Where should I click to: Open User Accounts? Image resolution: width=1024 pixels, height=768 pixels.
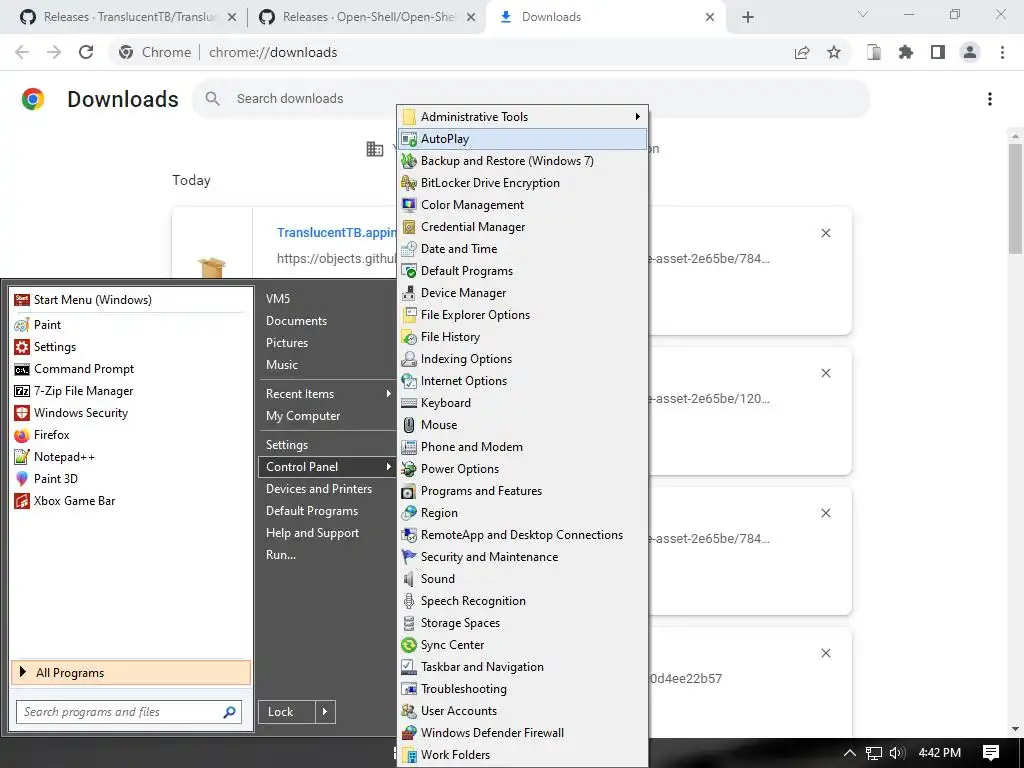click(522, 711)
